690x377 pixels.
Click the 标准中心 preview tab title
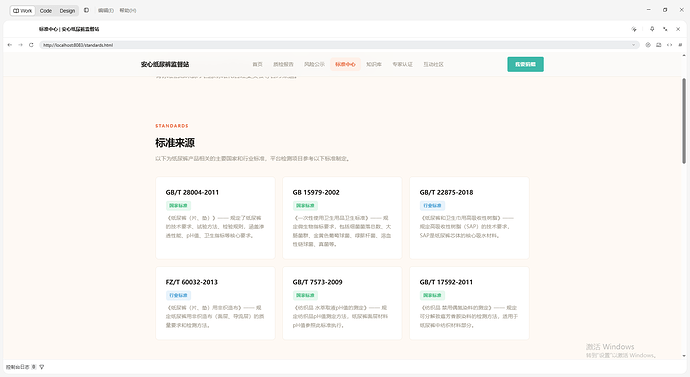[x=69, y=29]
